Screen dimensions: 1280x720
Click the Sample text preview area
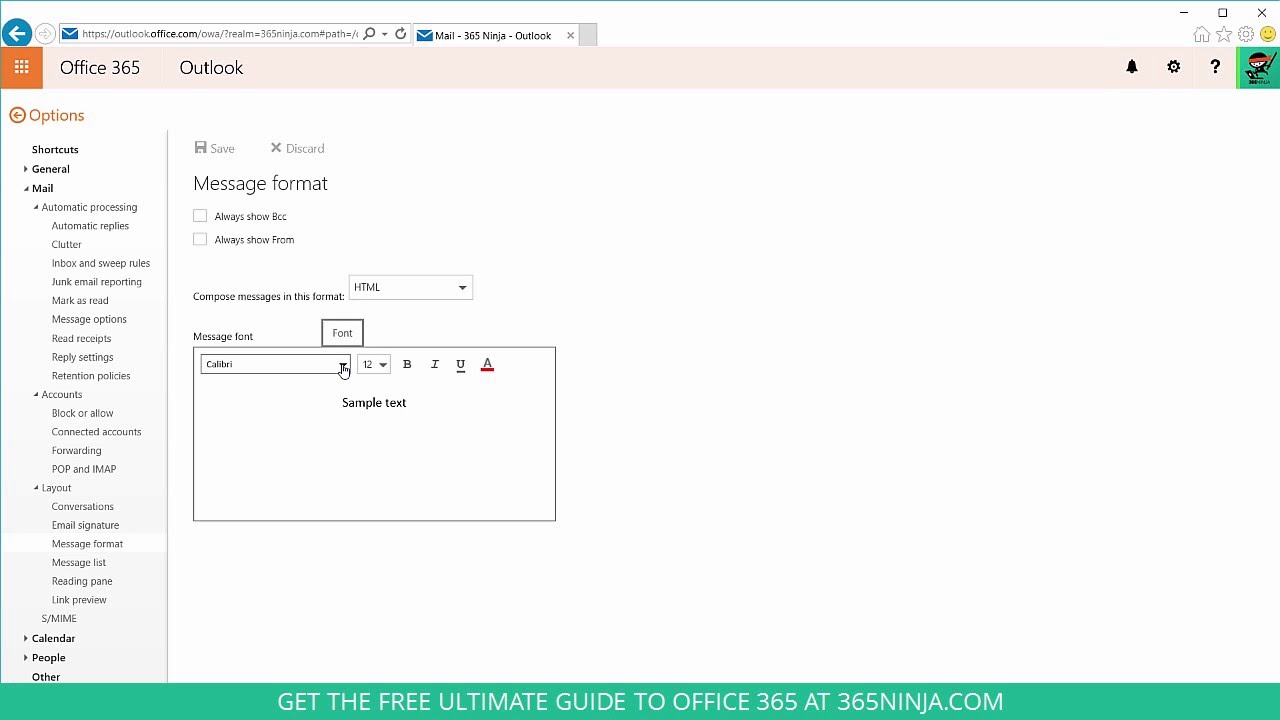(374, 402)
